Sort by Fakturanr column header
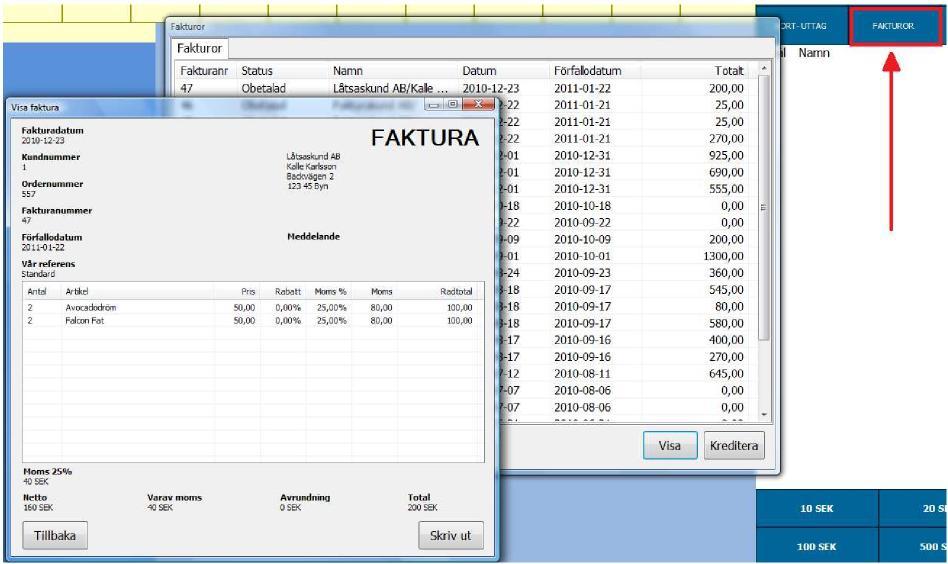 click(204, 71)
